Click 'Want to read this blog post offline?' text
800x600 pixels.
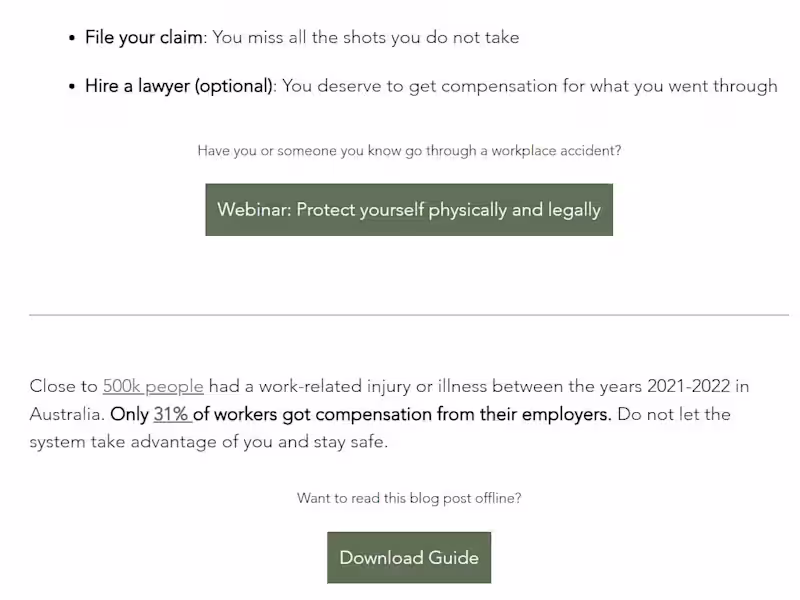coord(409,498)
